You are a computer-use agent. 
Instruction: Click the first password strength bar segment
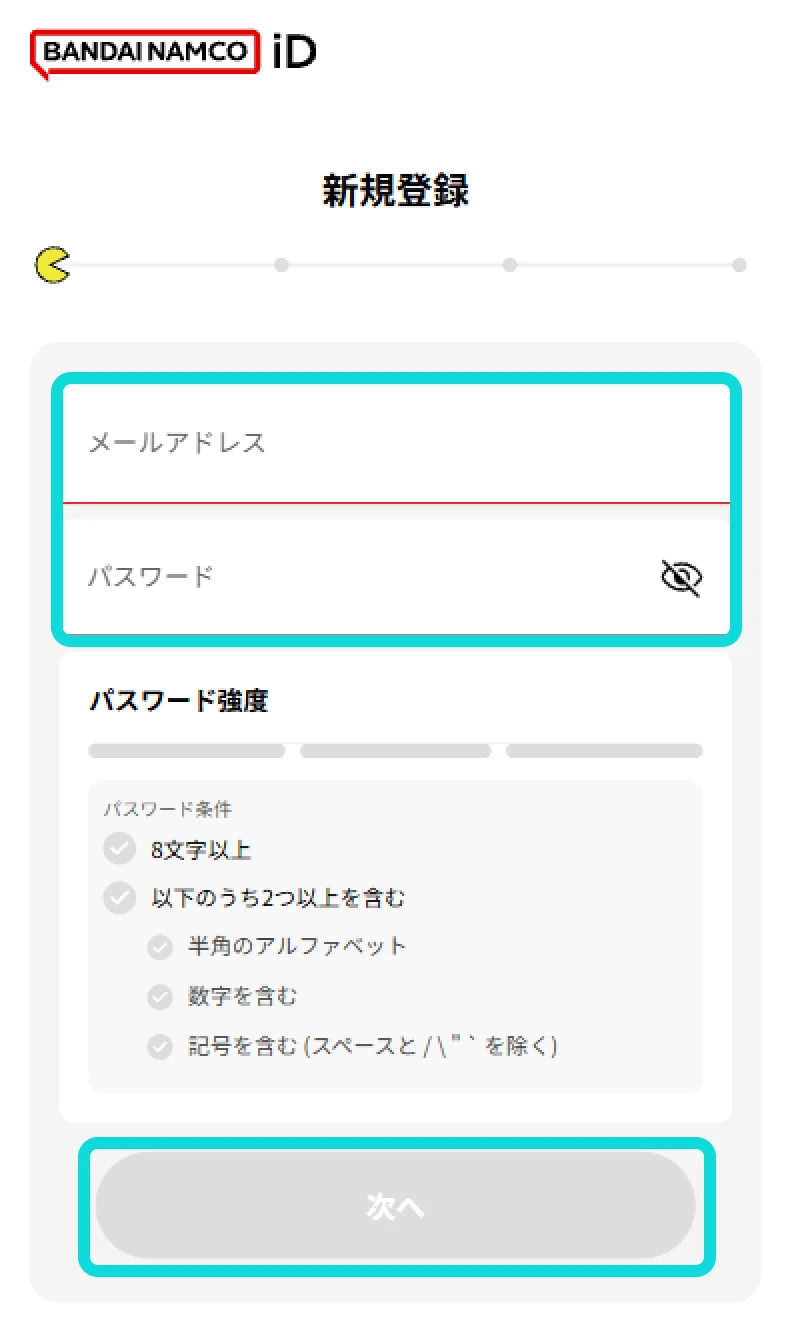pos(185,750)
